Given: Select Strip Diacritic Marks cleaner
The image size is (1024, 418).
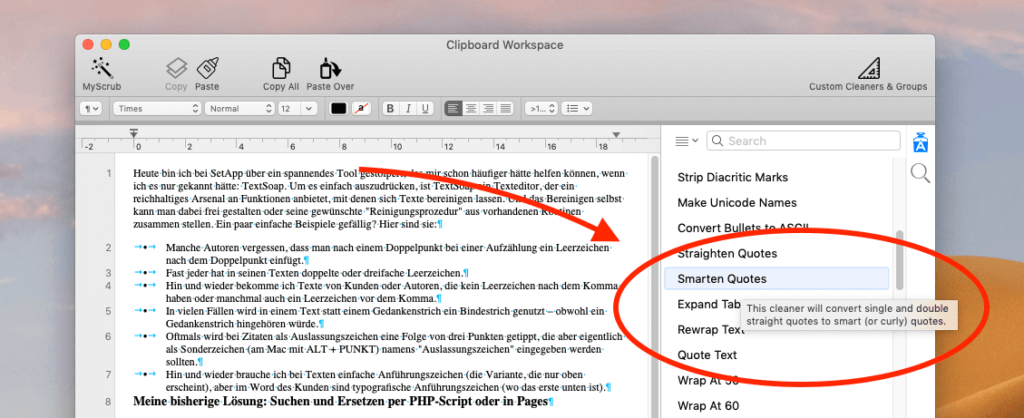Looking at the screenshot, I should (732, 177).
